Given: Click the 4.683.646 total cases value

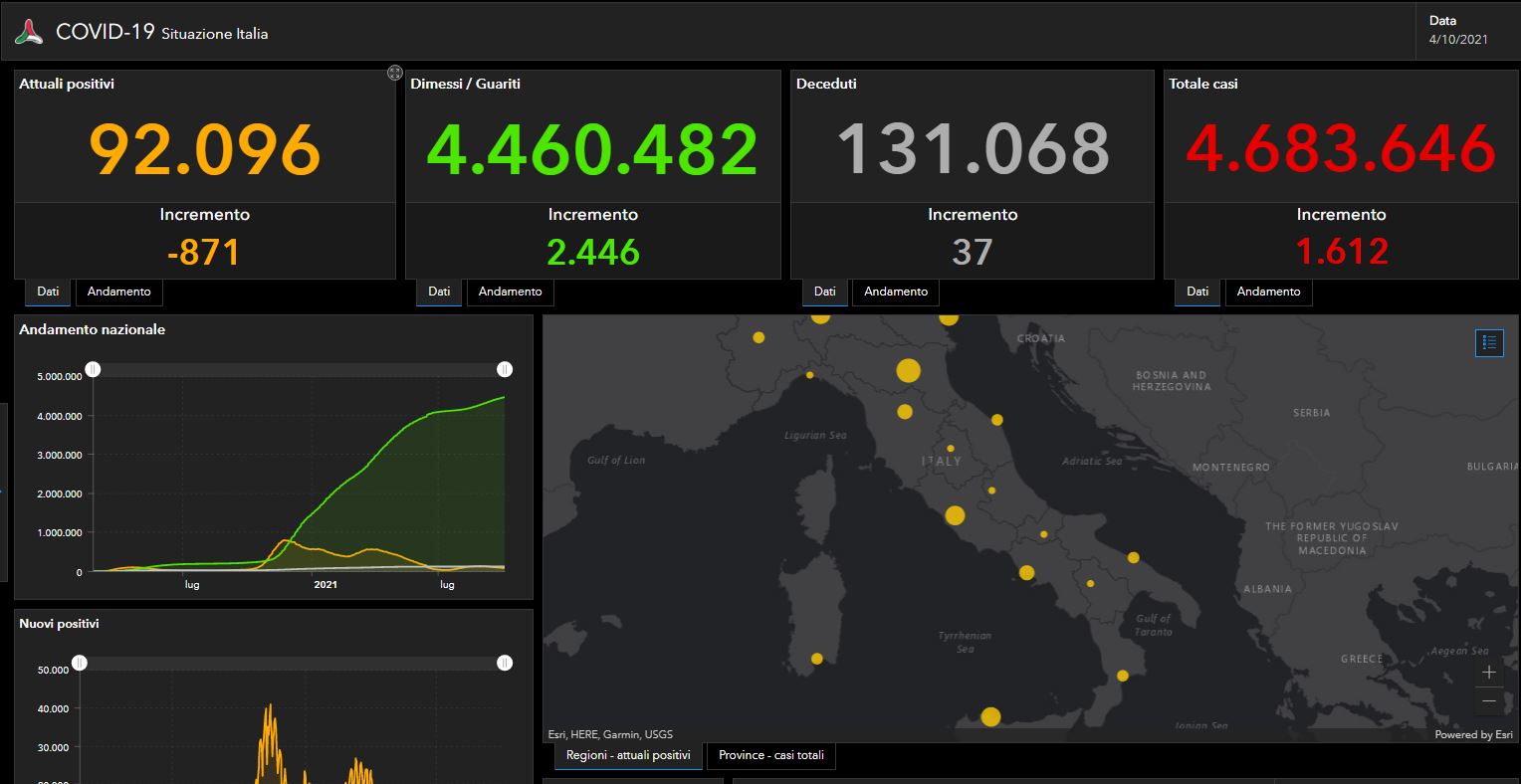Looking at the screenshot, I should pyautogui.click(x=1342, y=150).
